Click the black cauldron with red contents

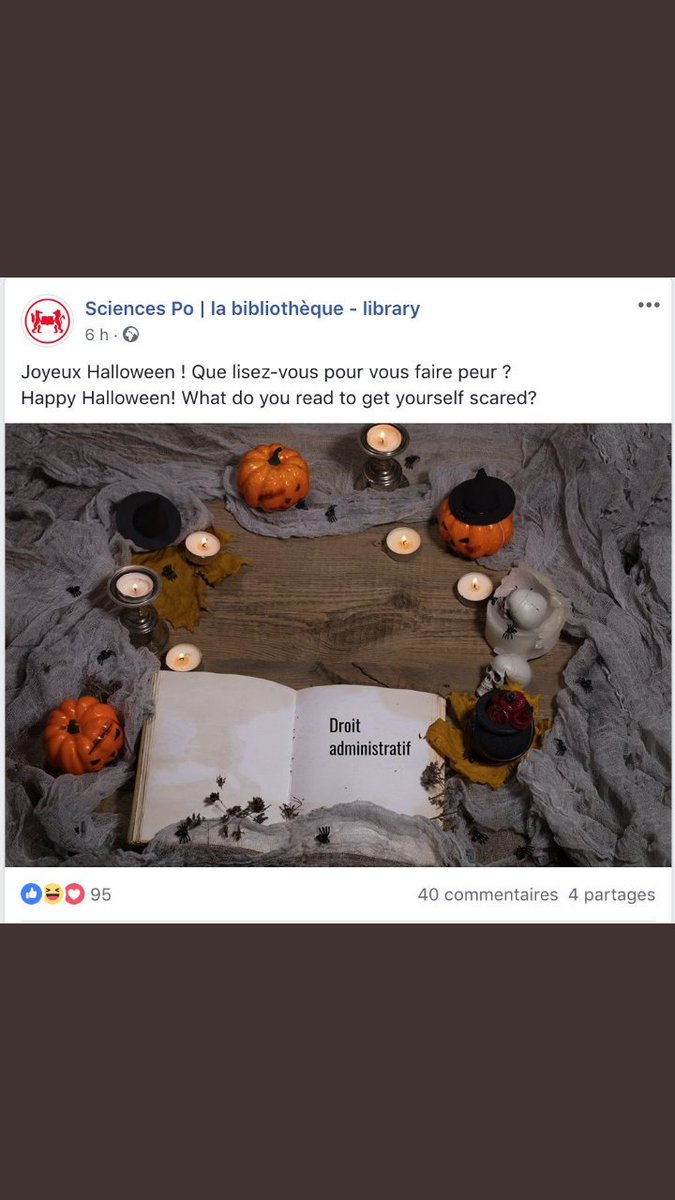[x=502, y=724]
